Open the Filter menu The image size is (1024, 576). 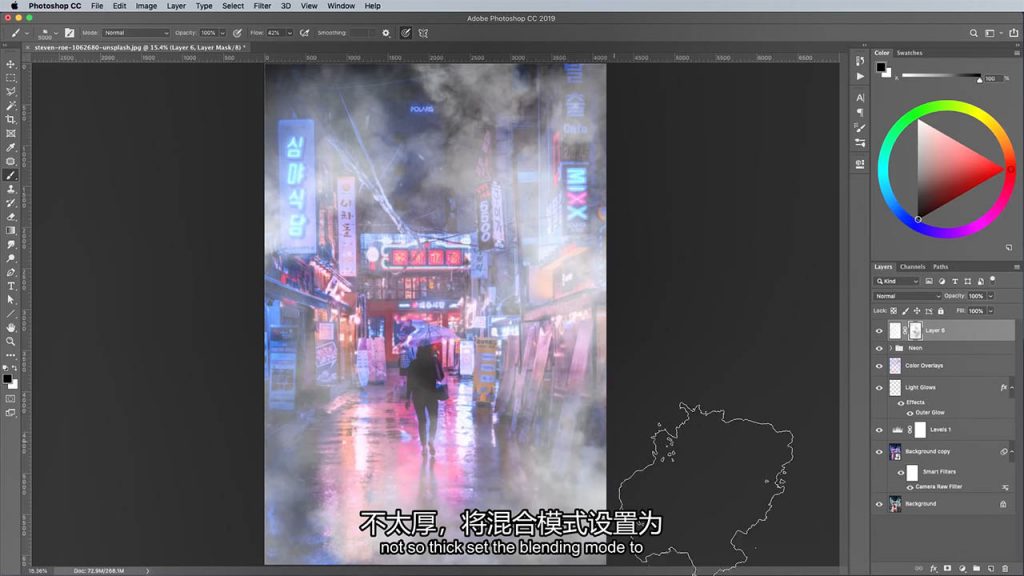point(262,6)
